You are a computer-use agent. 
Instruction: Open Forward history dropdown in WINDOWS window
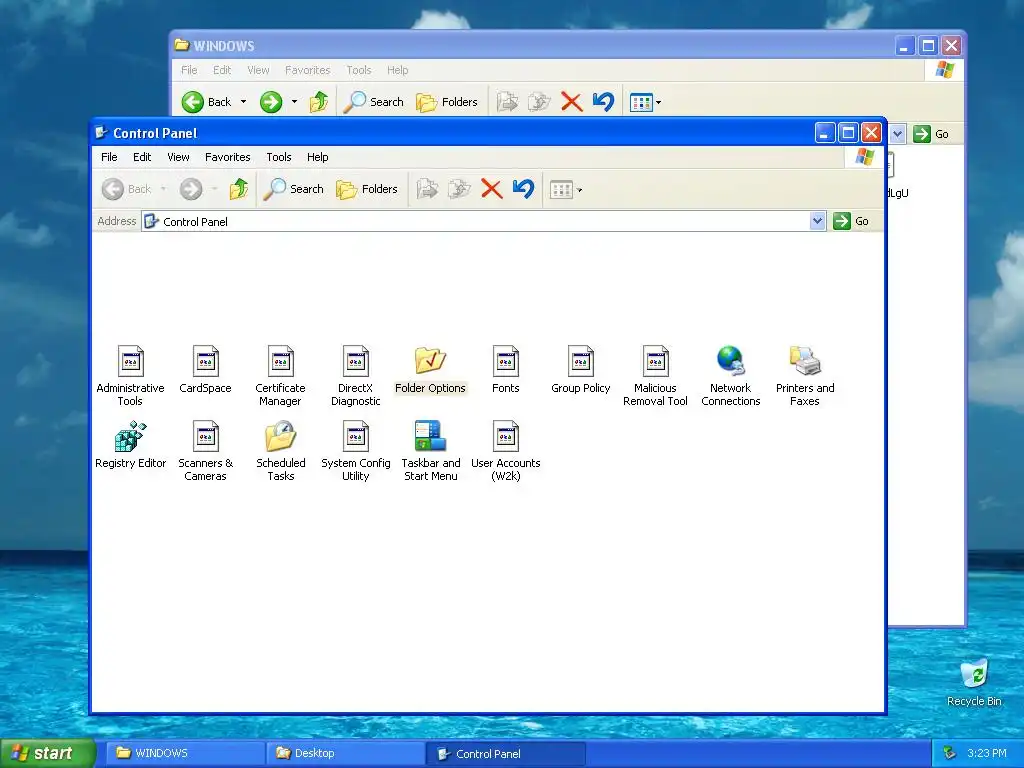point(294,102)
